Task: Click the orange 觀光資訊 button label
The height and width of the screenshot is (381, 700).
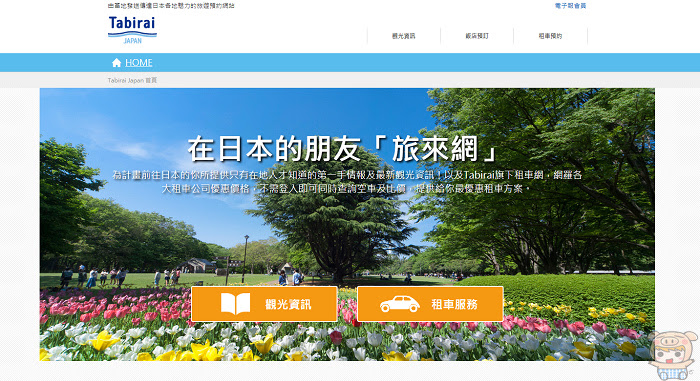Action: [x=288, y=305]
